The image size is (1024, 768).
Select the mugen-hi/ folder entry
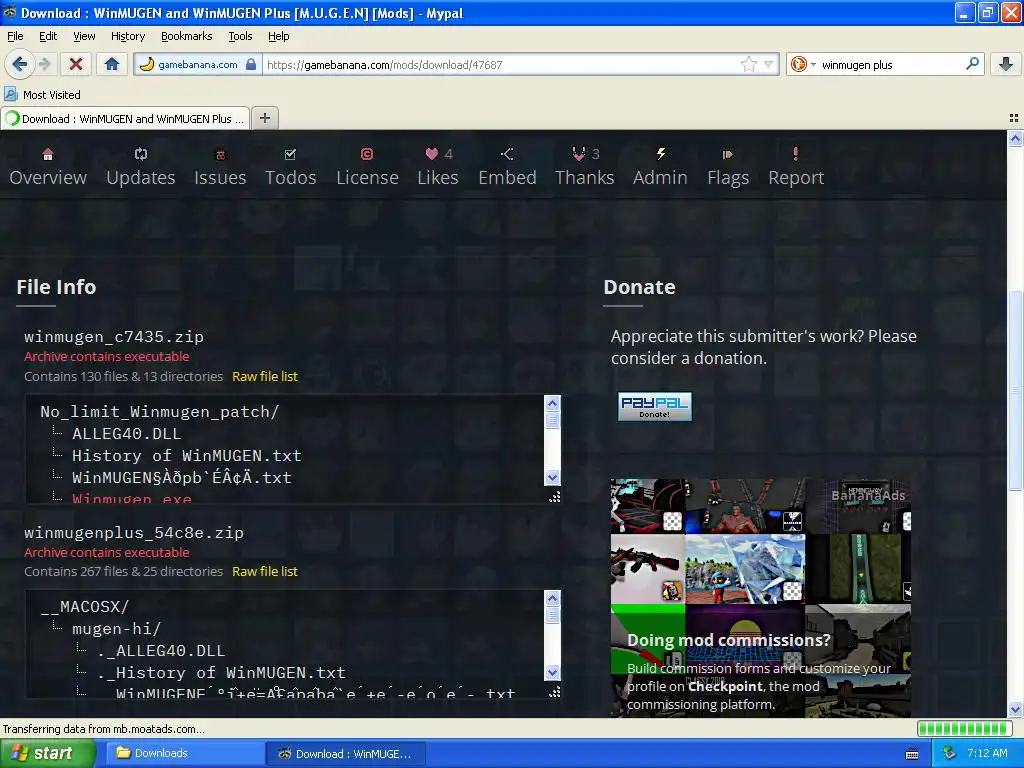coord(116,629)
